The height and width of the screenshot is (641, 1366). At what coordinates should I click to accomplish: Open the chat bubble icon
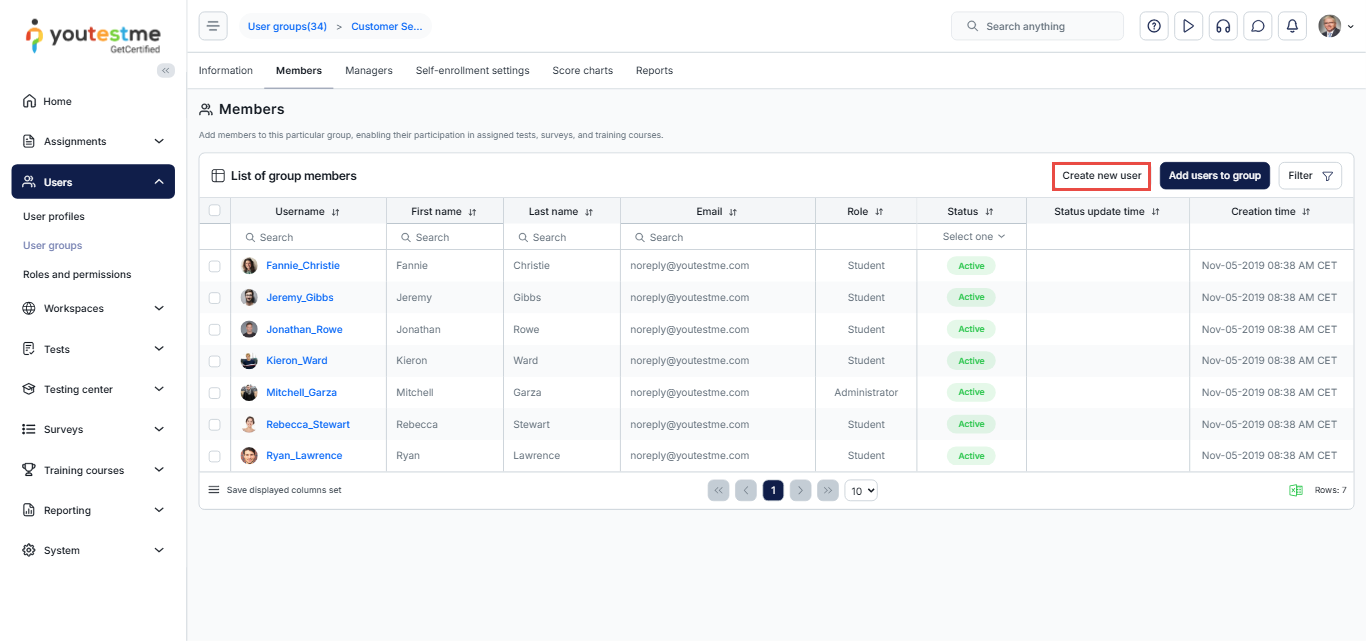[x=1258, y=26]
